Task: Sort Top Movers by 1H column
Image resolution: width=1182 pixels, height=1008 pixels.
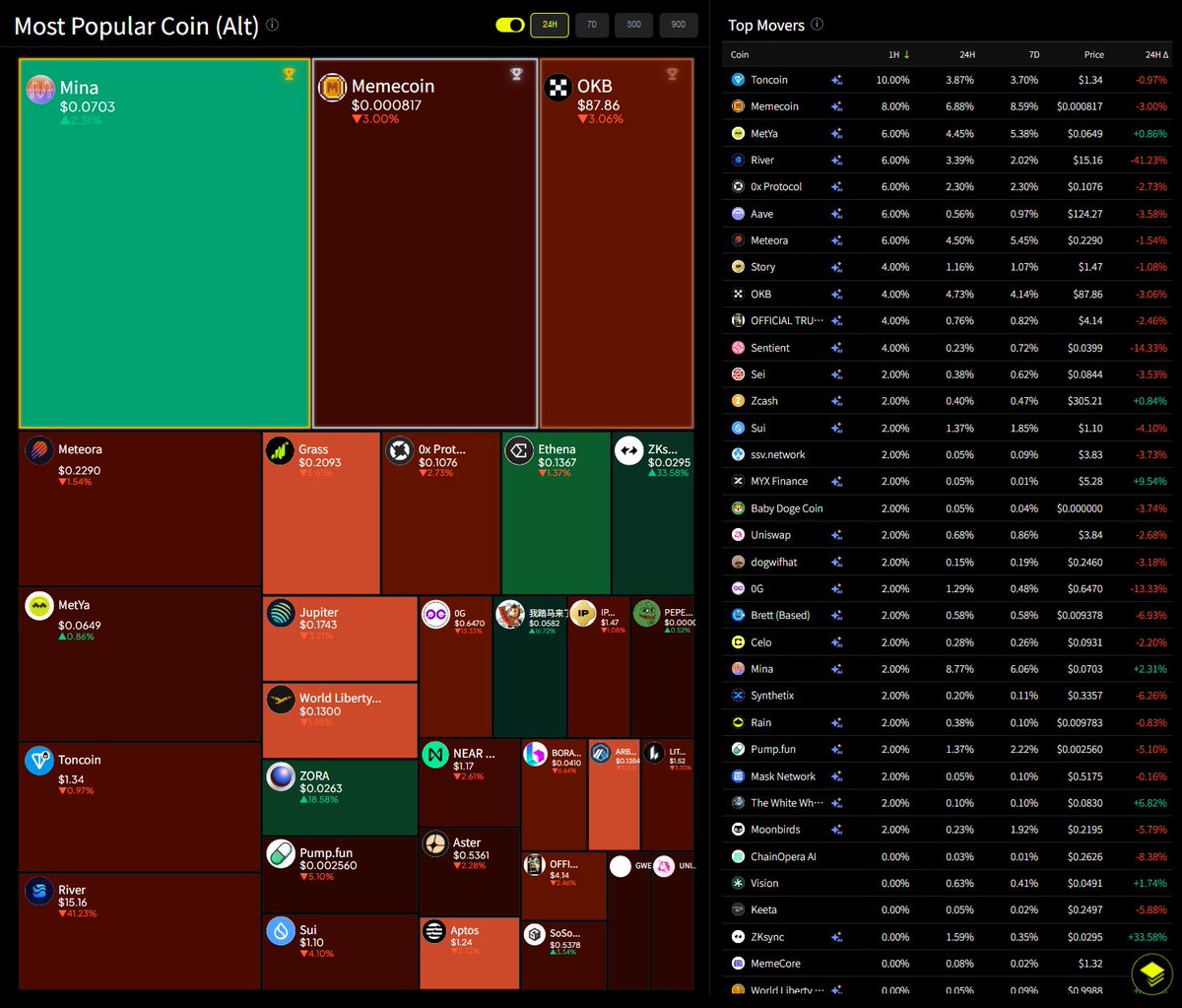Action: tap(900, 54)
